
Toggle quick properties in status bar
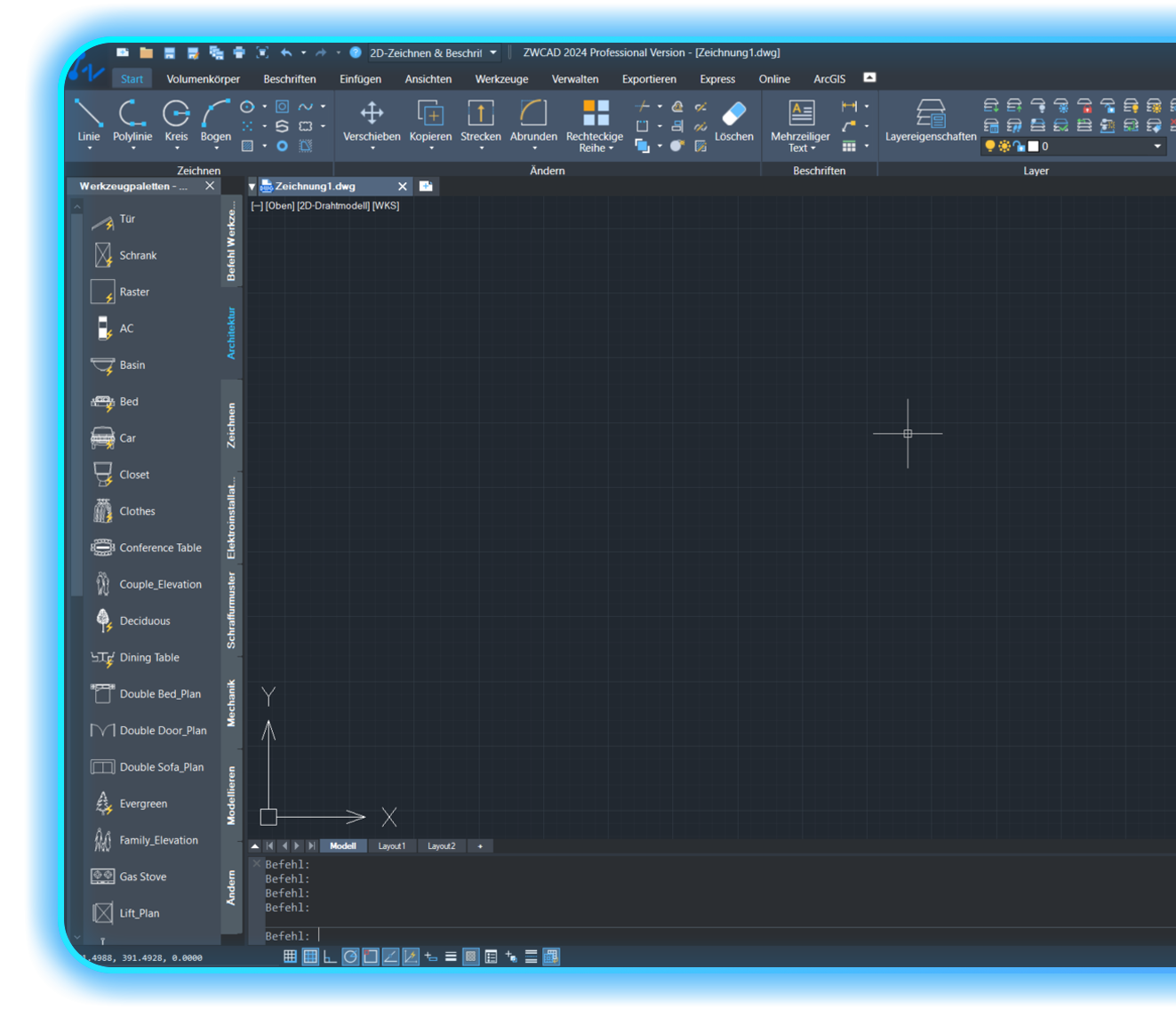(491, 957)
